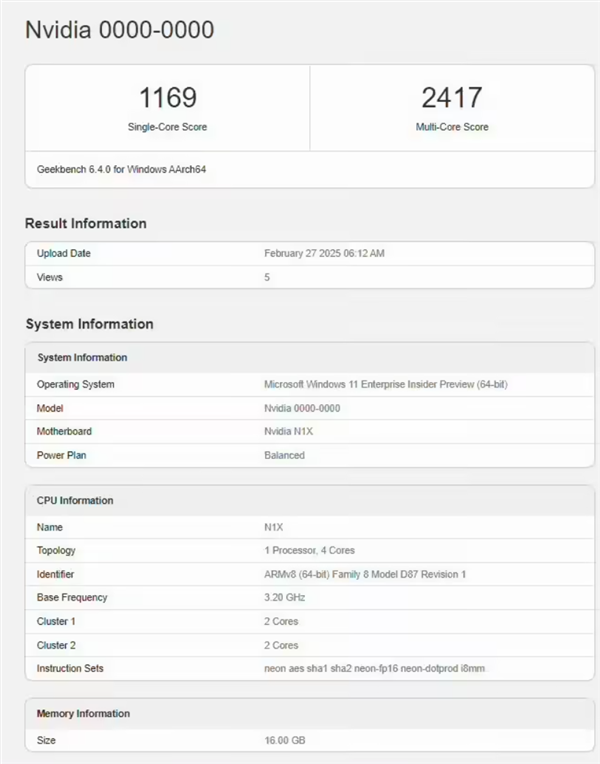Click the date 'February 27 2025 06:12 AM'
This screenshot has height=764, width=600.
(x=324, y=253)
